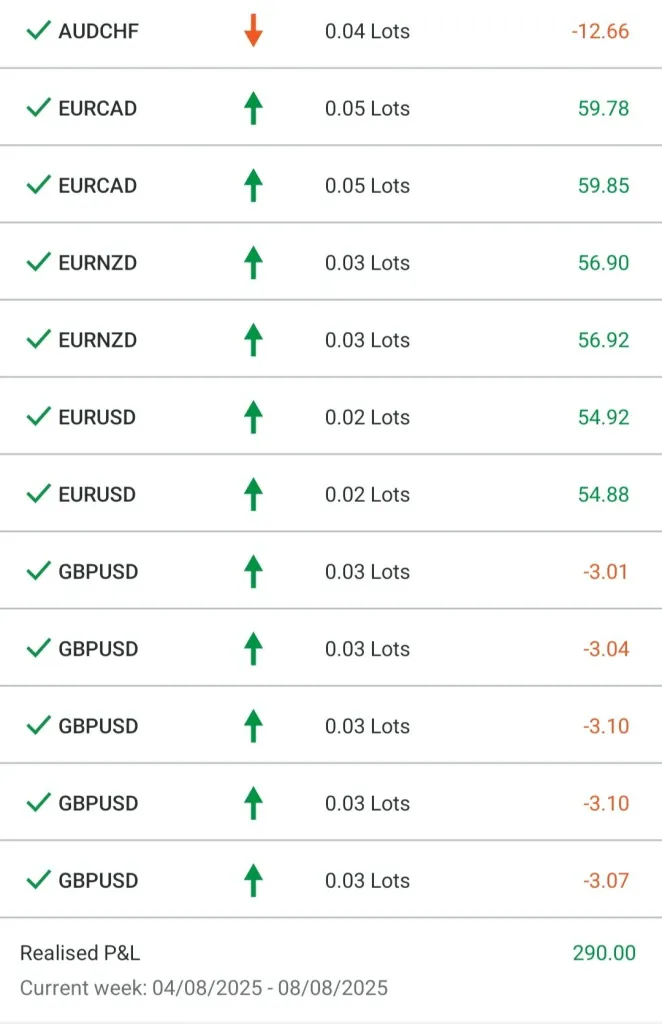The image size is (662, 1024).
Task: Toggle the checkmark on EURUSD 54.88 trade
Action: click(x=39, y=494)
